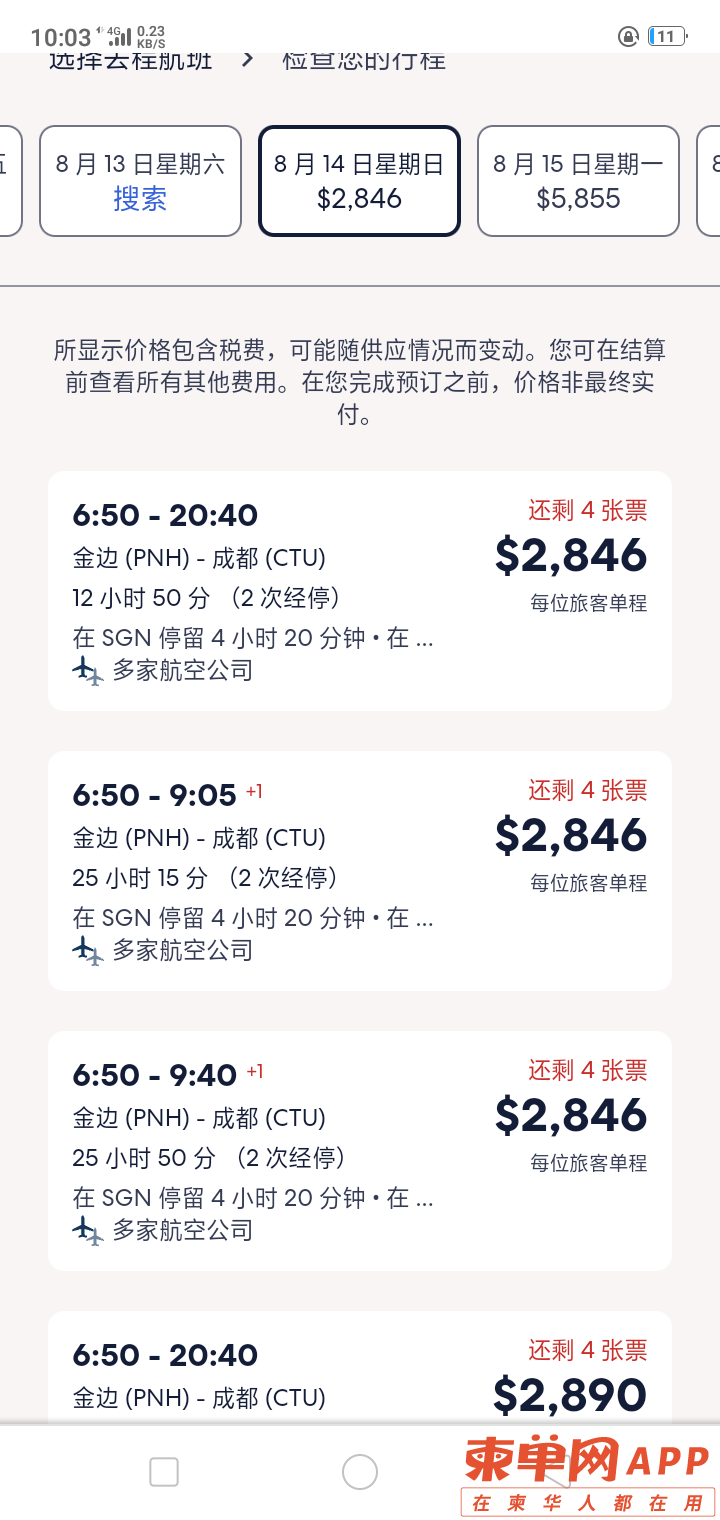
Task: Tap airline planes icon on first flight
Action: click(88, 671)
